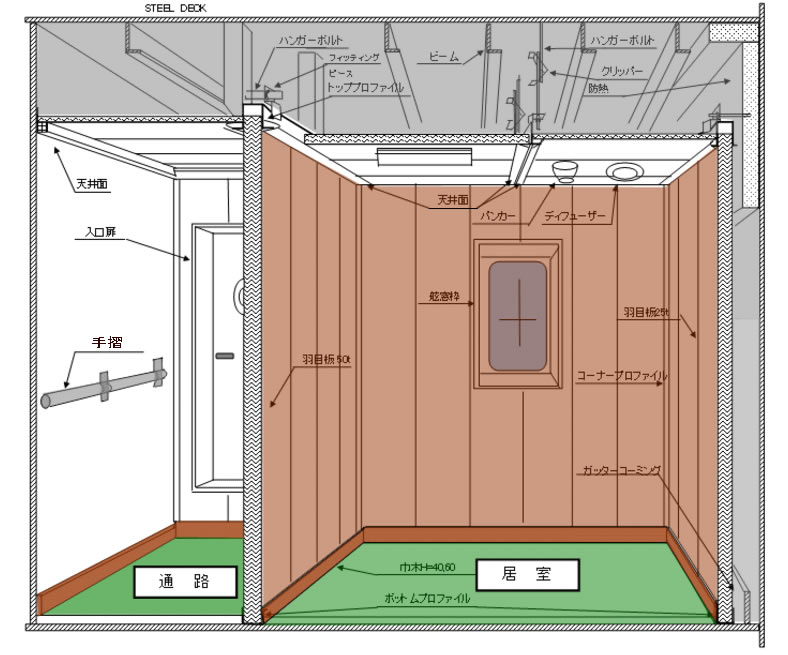Click the door handle on entrance door
Image resolution: width=788 pixels, height=655 pixels.
[225, 355]
